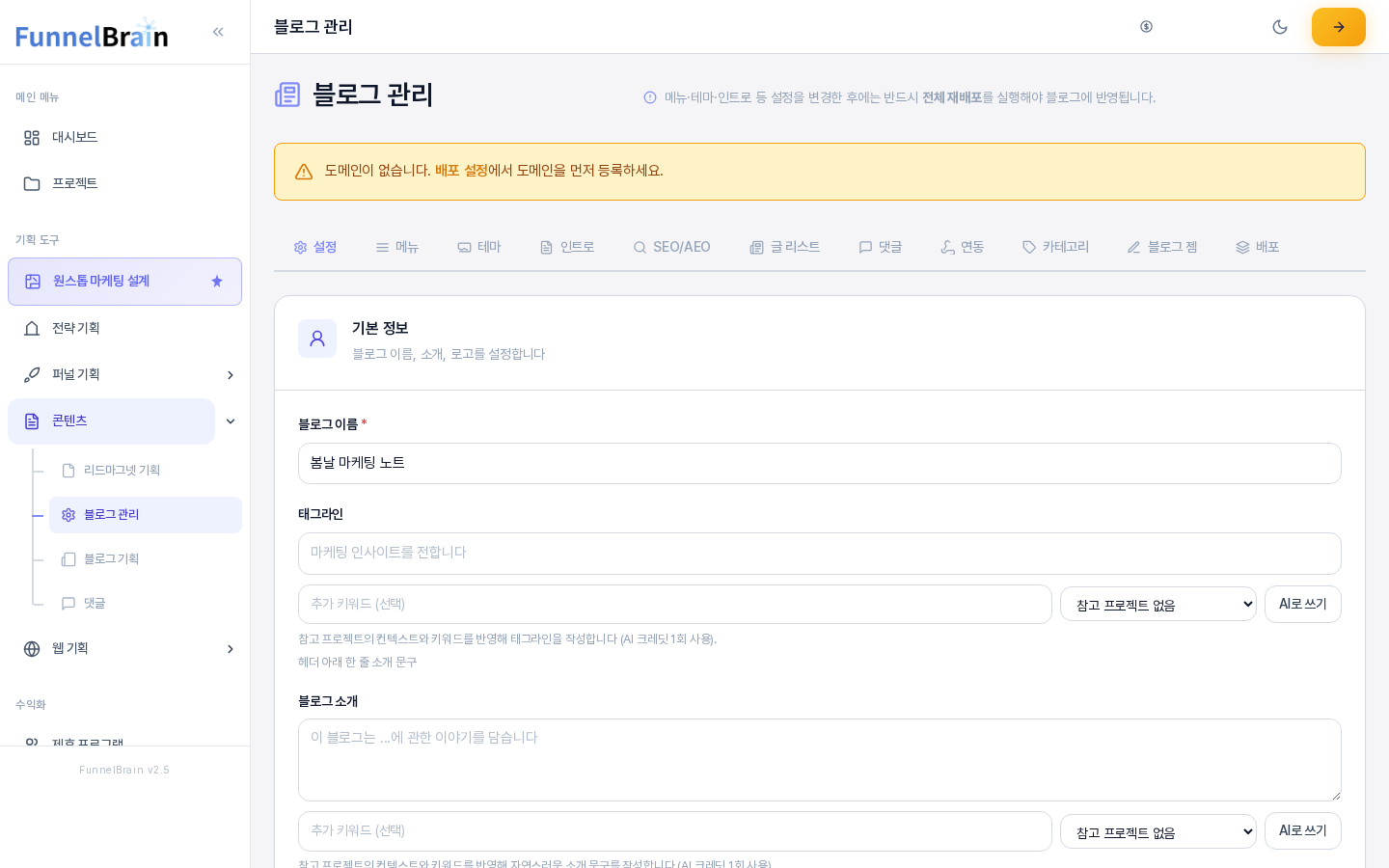Open 전략 기획 in the sidebar
Screen dimensions: 1389x868
point(124,328)
